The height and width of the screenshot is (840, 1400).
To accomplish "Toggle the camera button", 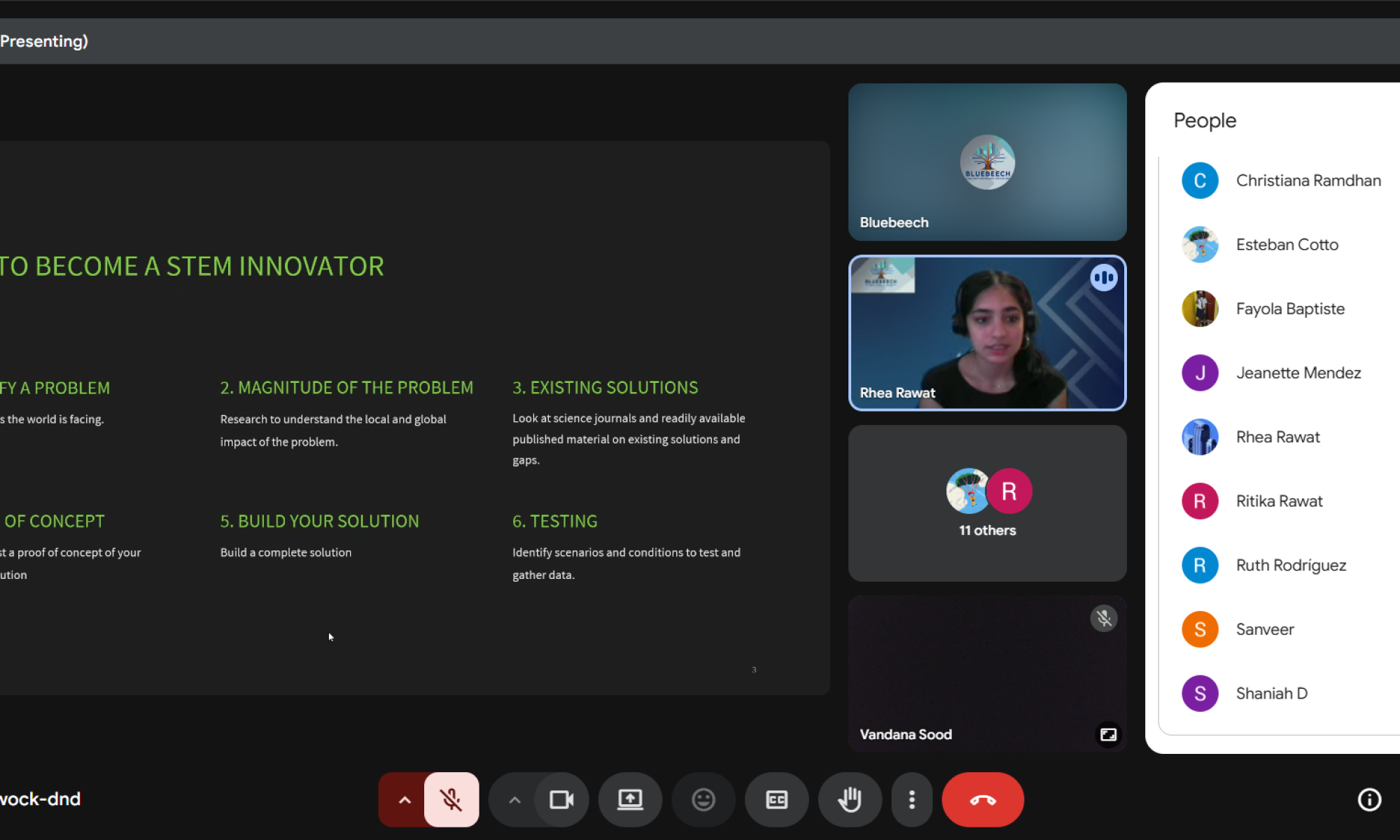I will 561,799.
